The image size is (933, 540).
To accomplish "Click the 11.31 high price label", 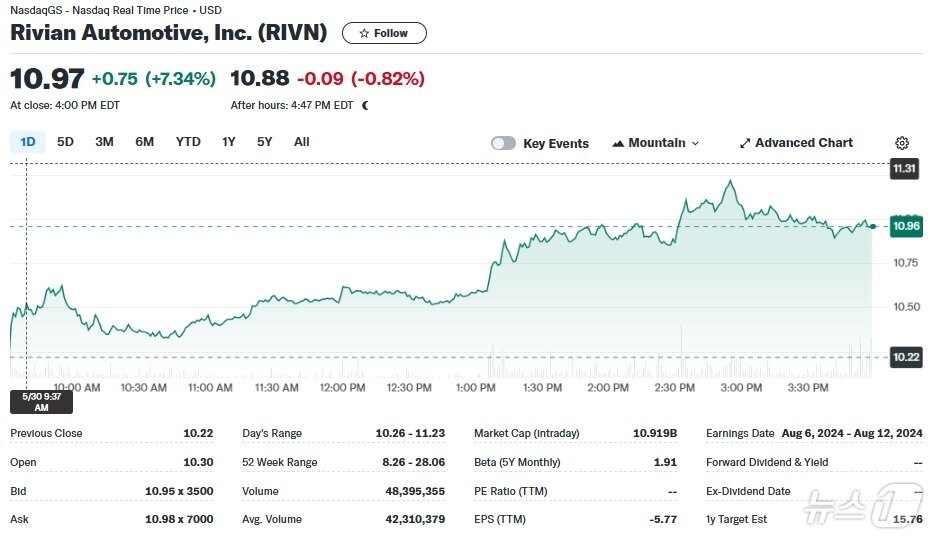I will pos(905,169).
